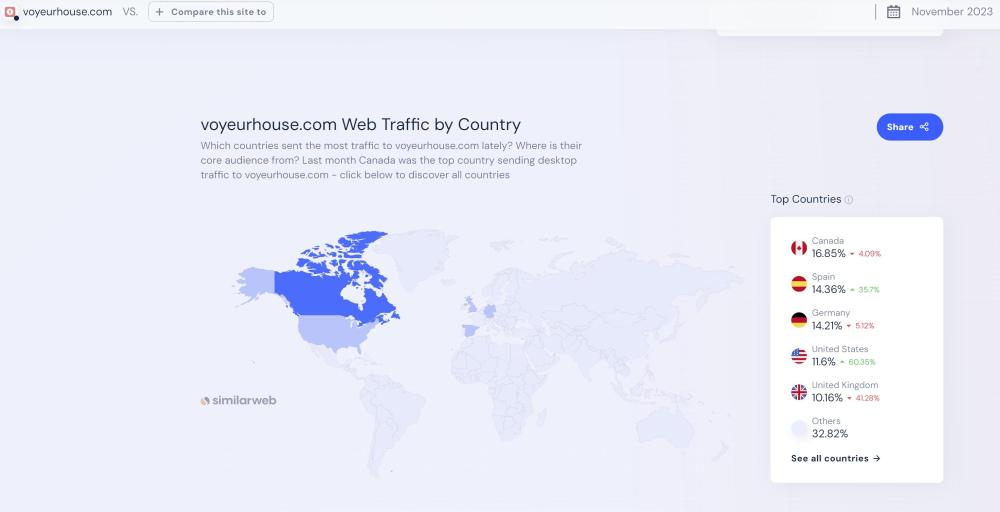
Task: Click the United States flag icon
Action: pyautogui.click(x=799, y=356)
